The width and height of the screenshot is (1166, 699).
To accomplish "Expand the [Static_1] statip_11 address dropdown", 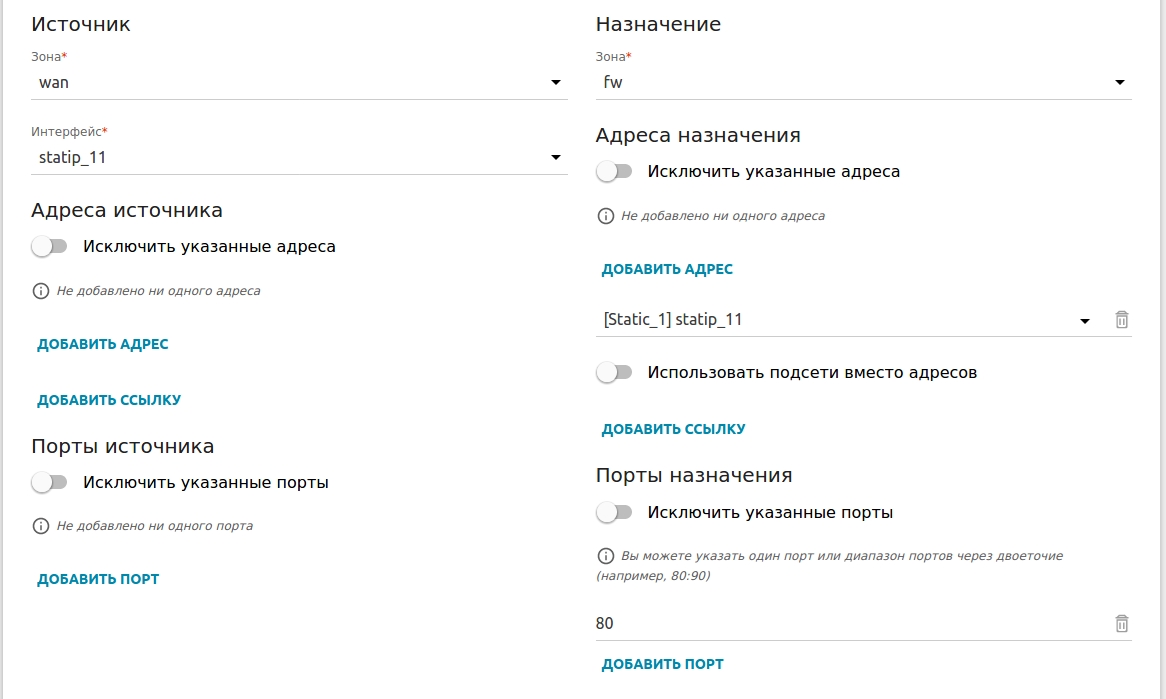I will [x=846, y=320].
